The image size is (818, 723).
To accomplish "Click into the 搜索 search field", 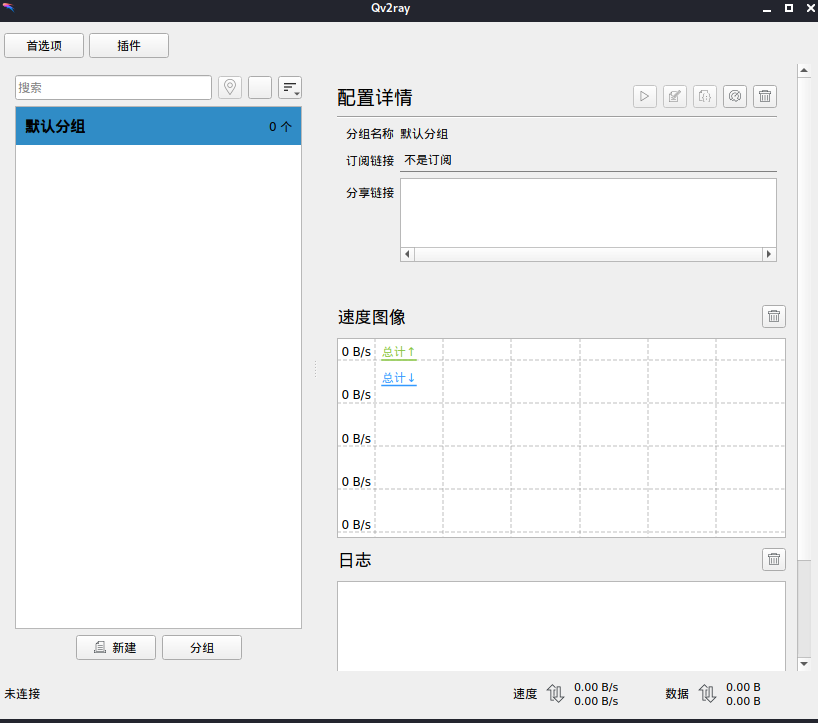I will [x=113, y=88].
